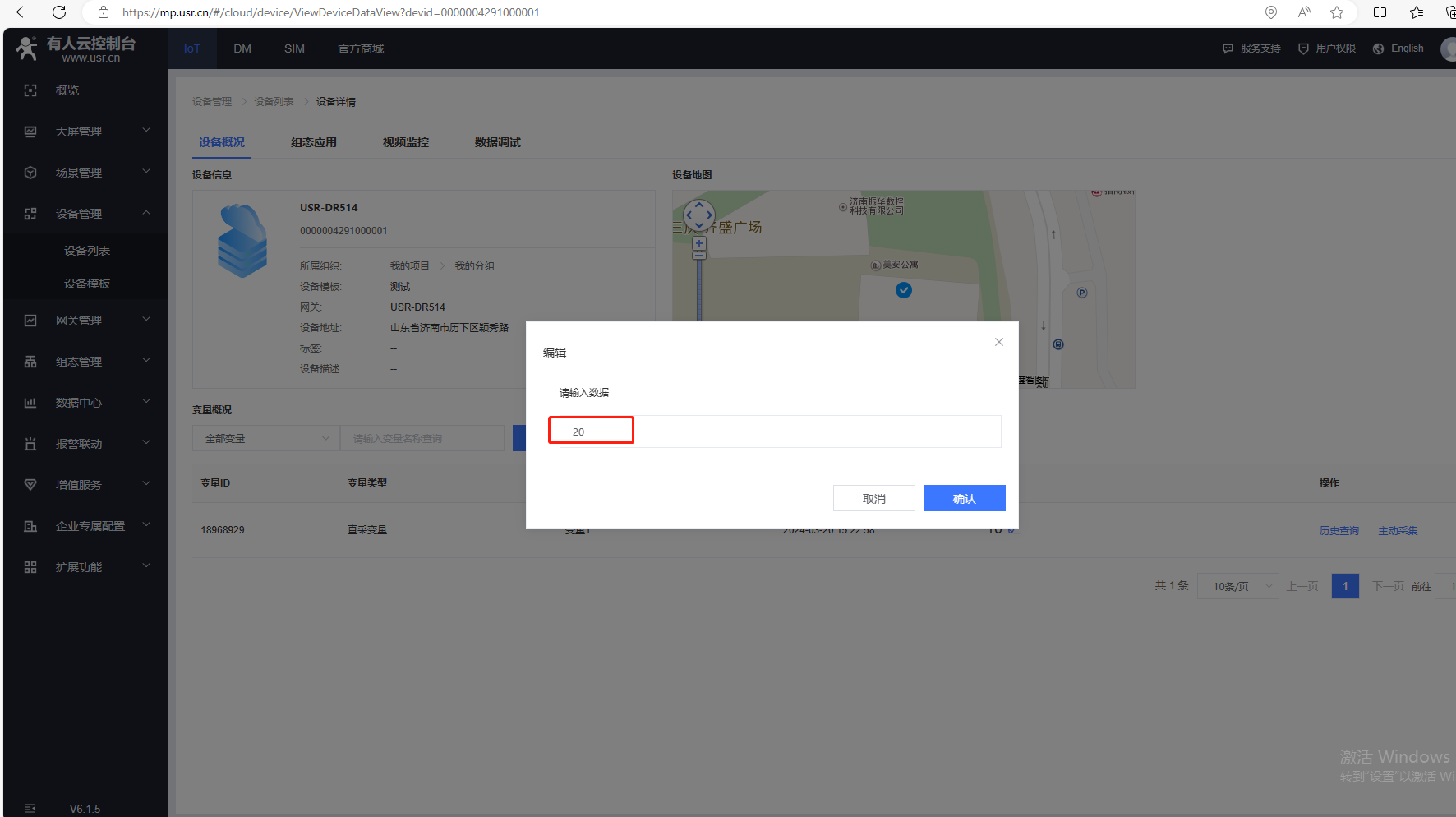Click the sidebar collapse icon at bottom
Image resolution: width=1456 pixels, height=817 pixels.
30,808
